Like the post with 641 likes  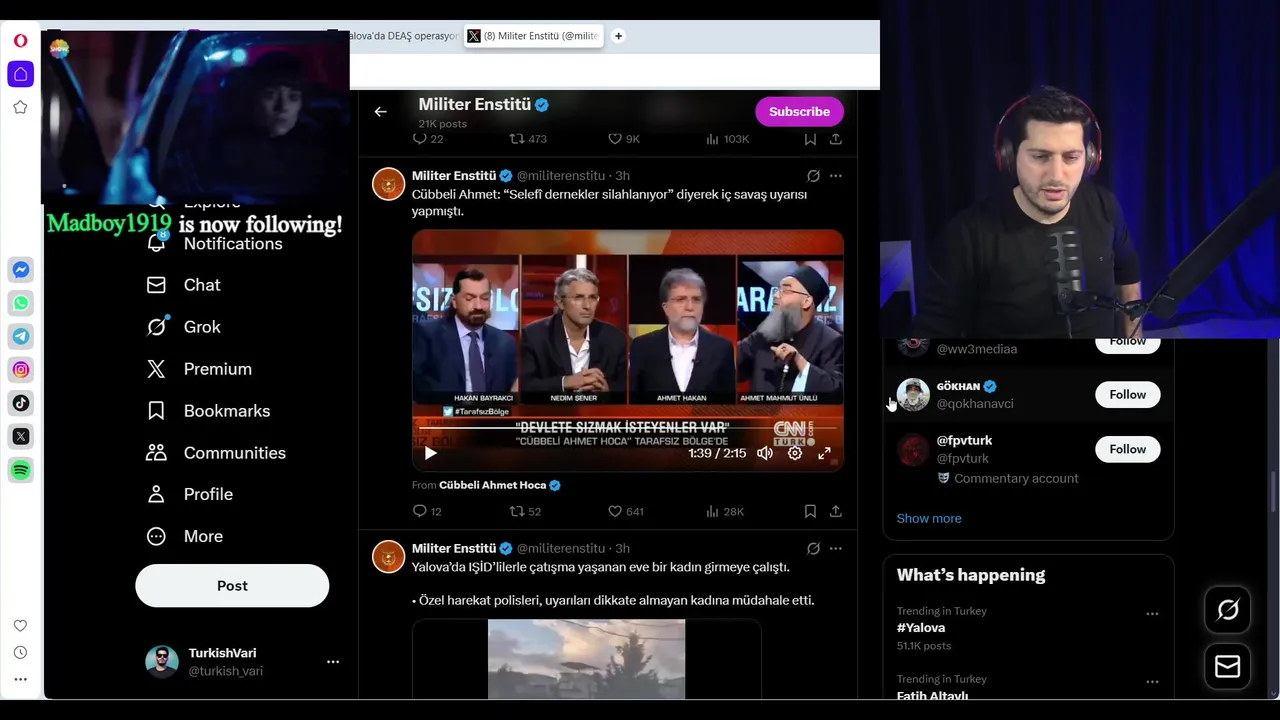point(626,511)
